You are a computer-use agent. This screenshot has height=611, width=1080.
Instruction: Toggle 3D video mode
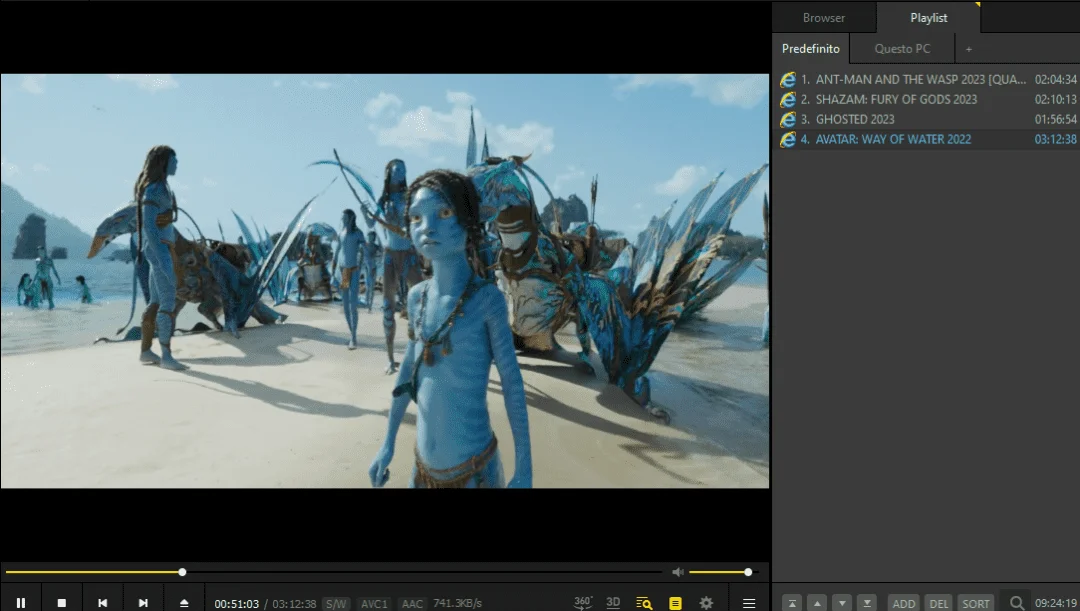click(613, 602)
